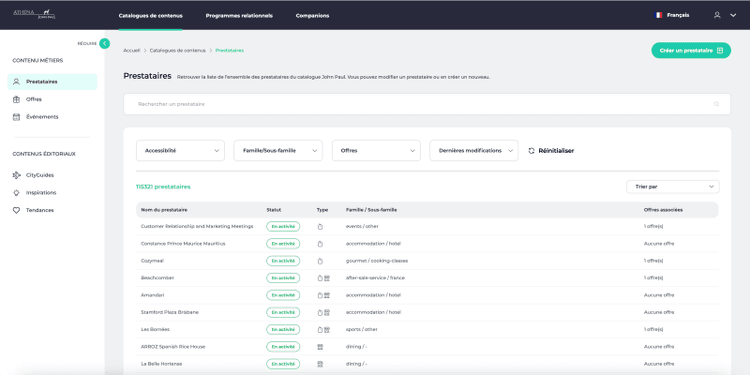Click the Prestataires person icon in sidebar

pyautogui.click(x=16, y=82)
